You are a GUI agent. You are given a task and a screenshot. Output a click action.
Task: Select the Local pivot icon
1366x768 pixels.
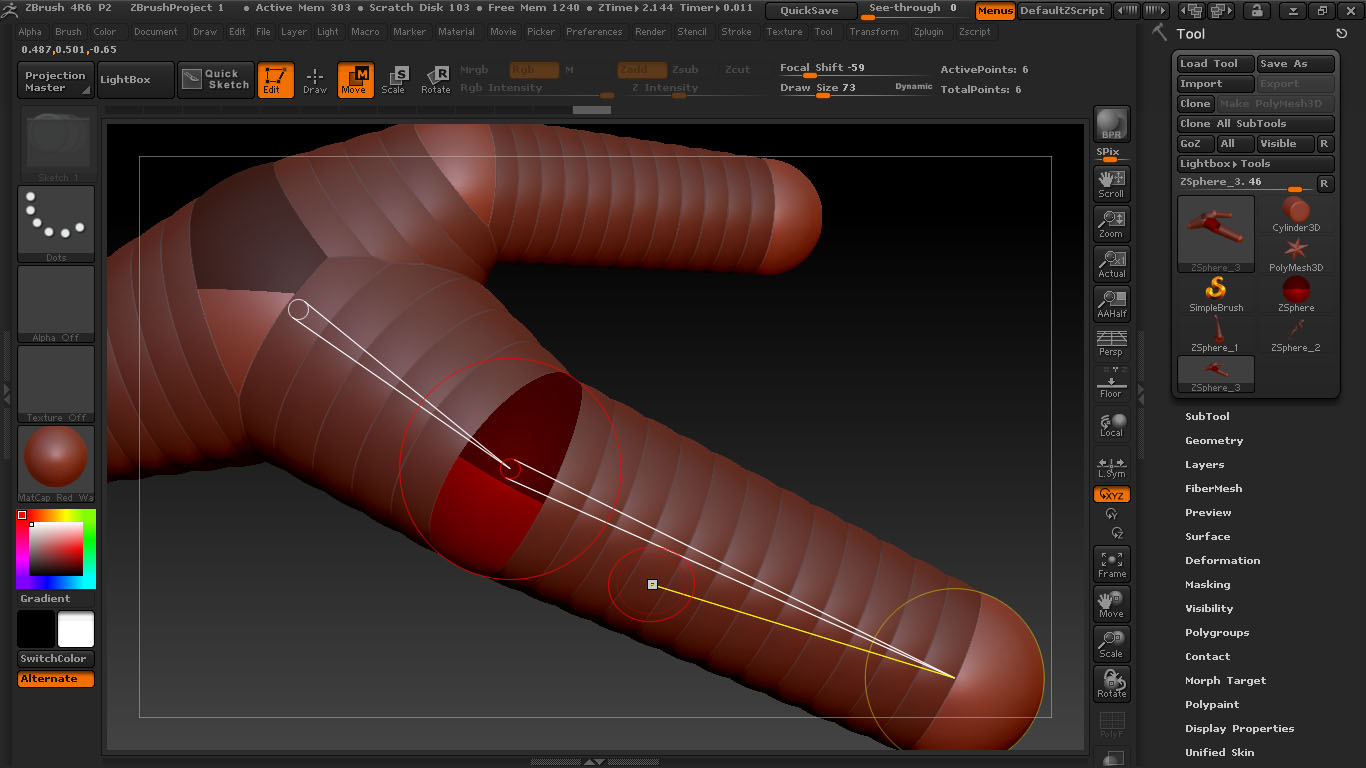pos(1111,425)
